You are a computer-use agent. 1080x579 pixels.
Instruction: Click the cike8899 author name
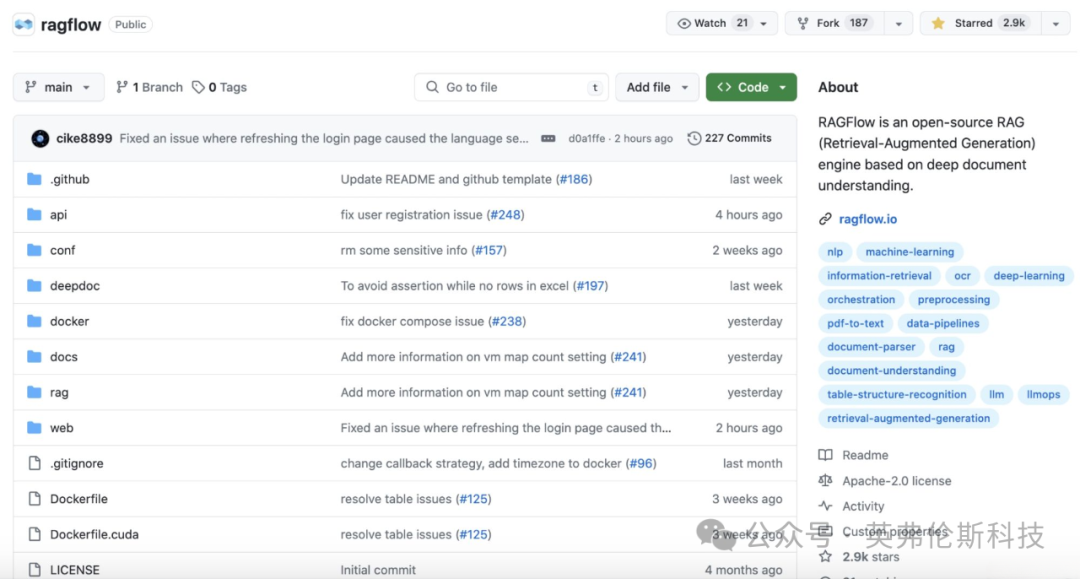(84, 138)
